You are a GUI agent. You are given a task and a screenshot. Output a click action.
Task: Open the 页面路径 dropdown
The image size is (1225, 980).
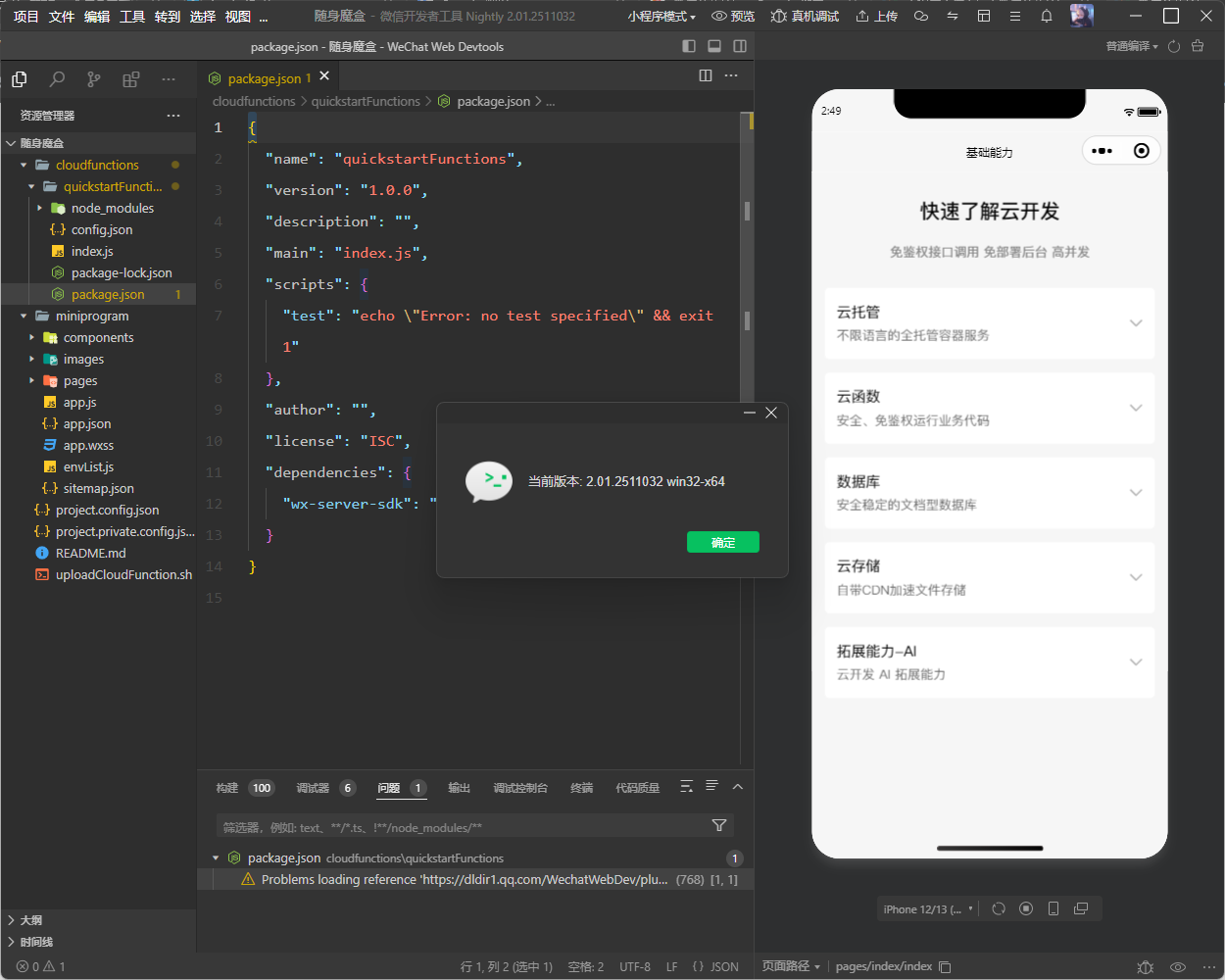(x=791, y=966)
